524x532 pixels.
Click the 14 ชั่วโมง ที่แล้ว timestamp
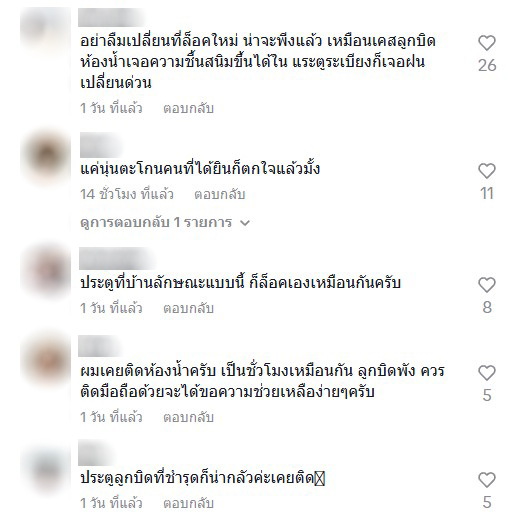coord(127,194)
